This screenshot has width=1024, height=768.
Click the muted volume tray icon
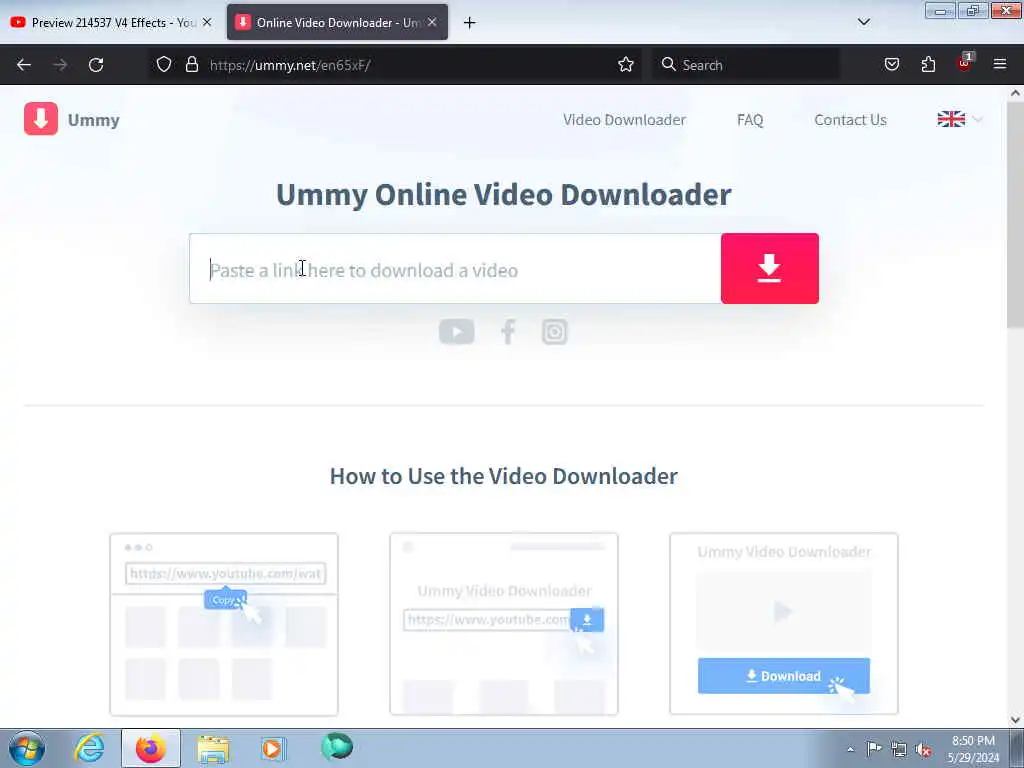923,749
